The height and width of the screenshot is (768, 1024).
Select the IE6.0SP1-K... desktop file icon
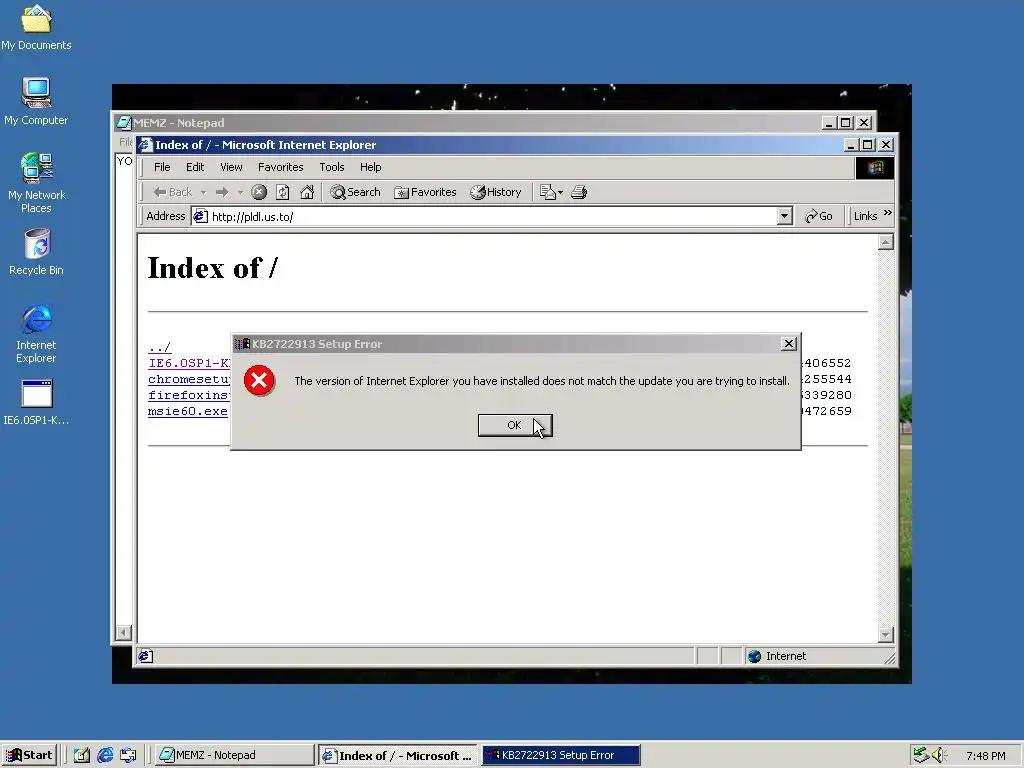37,403
